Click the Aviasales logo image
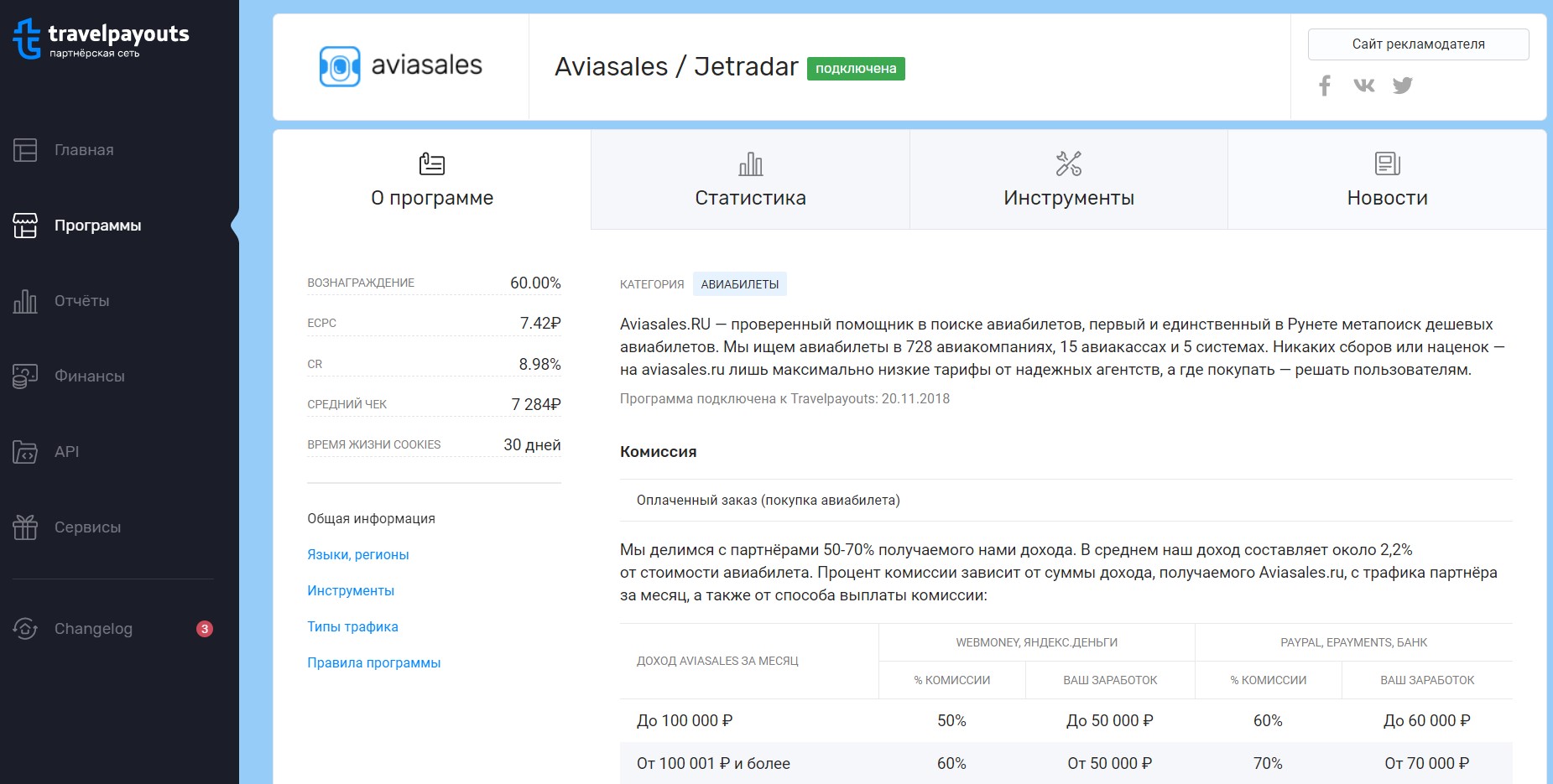Viewport: 1553px width, 784px height. 401,66
